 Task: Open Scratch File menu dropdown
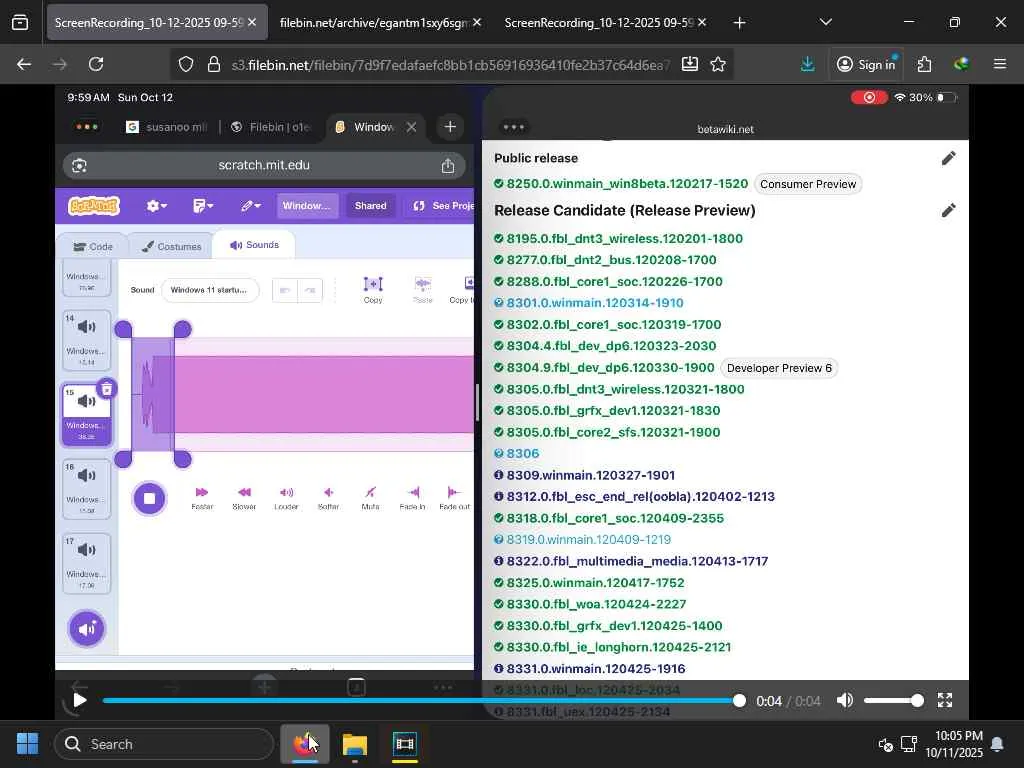pyautogui.click(x=203, y=206)
